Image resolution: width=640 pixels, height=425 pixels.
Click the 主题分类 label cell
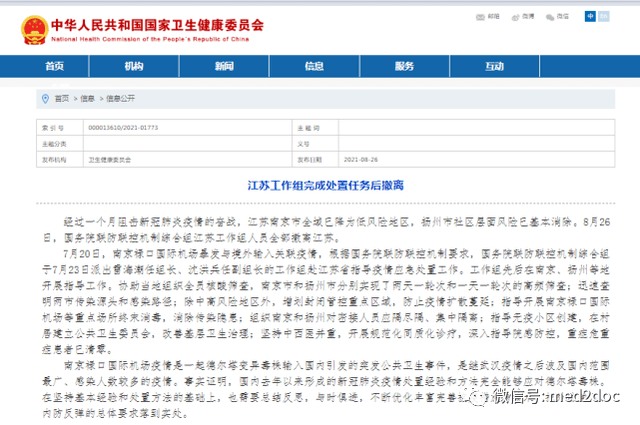[60, 144]
